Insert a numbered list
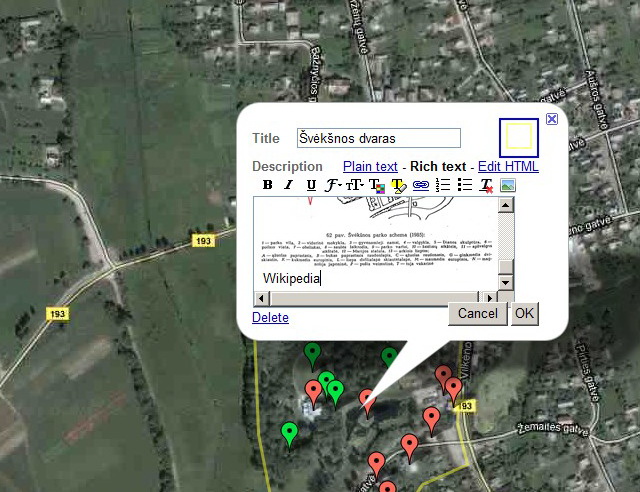The image size is (640, 492). [442, 185]
